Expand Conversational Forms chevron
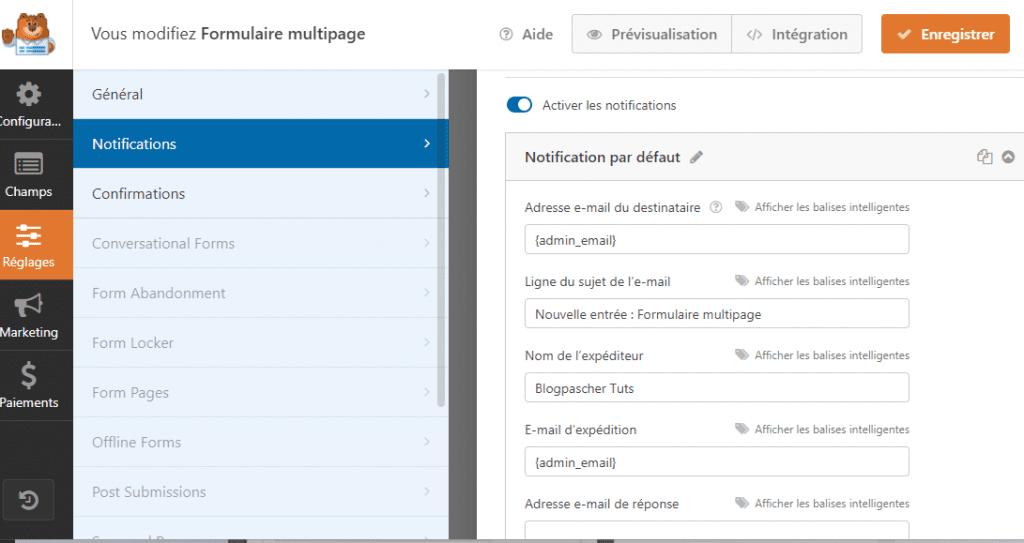This screenshot has height=543, width=1024. tap(426, 242)
